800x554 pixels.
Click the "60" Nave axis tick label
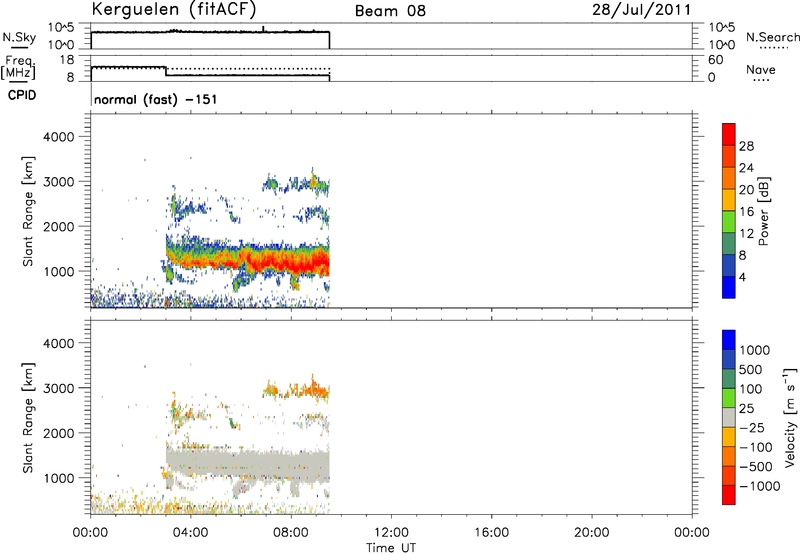coord(715,60)
